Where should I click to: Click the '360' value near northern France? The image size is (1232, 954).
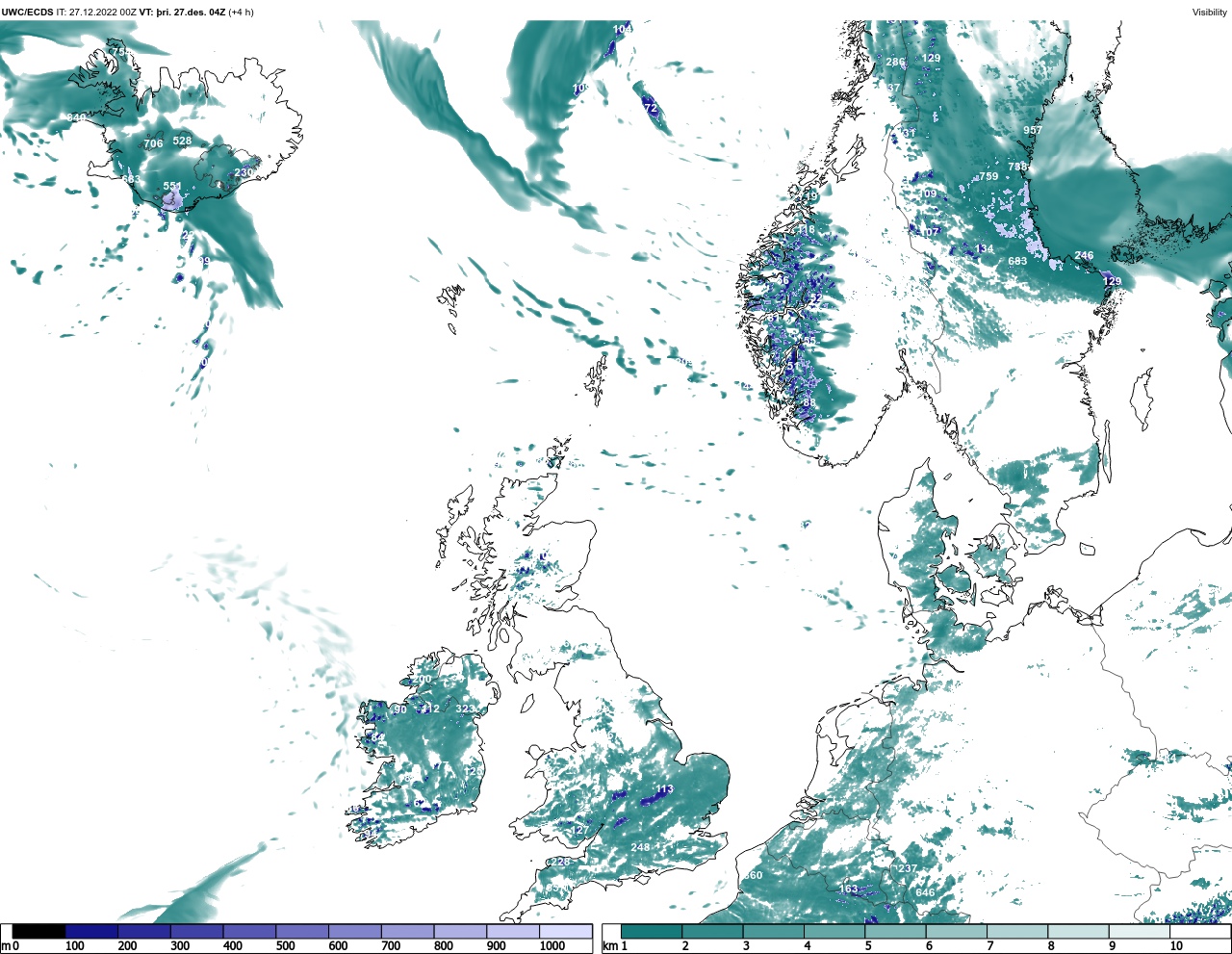point(753,875)
